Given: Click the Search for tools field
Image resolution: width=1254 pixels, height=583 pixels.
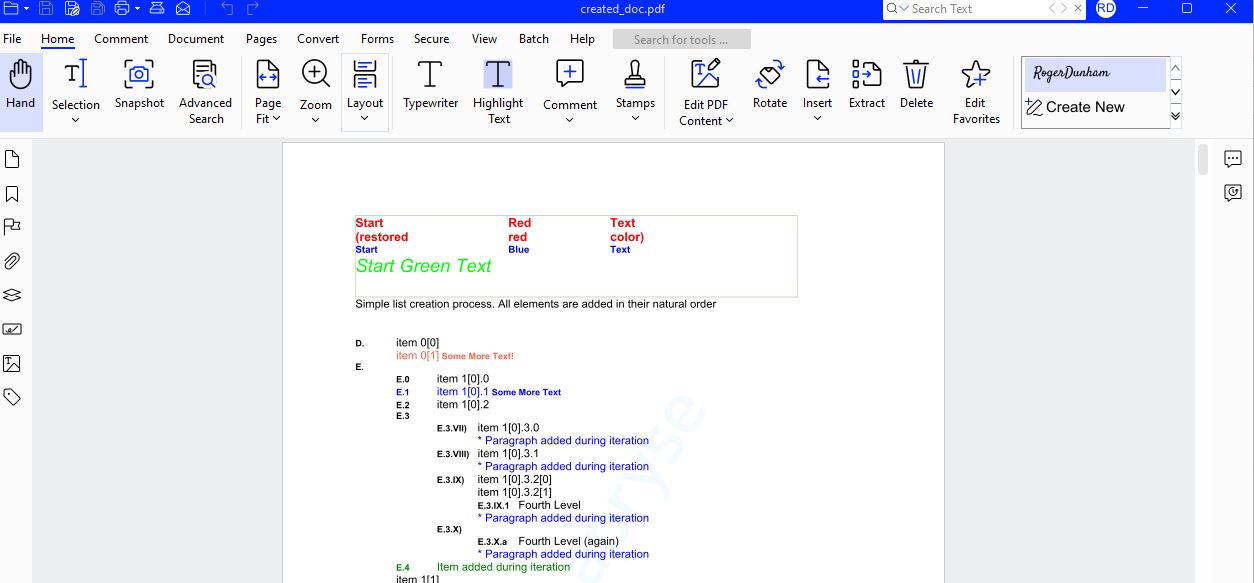Looking at the screenshot, I should 681,40.
